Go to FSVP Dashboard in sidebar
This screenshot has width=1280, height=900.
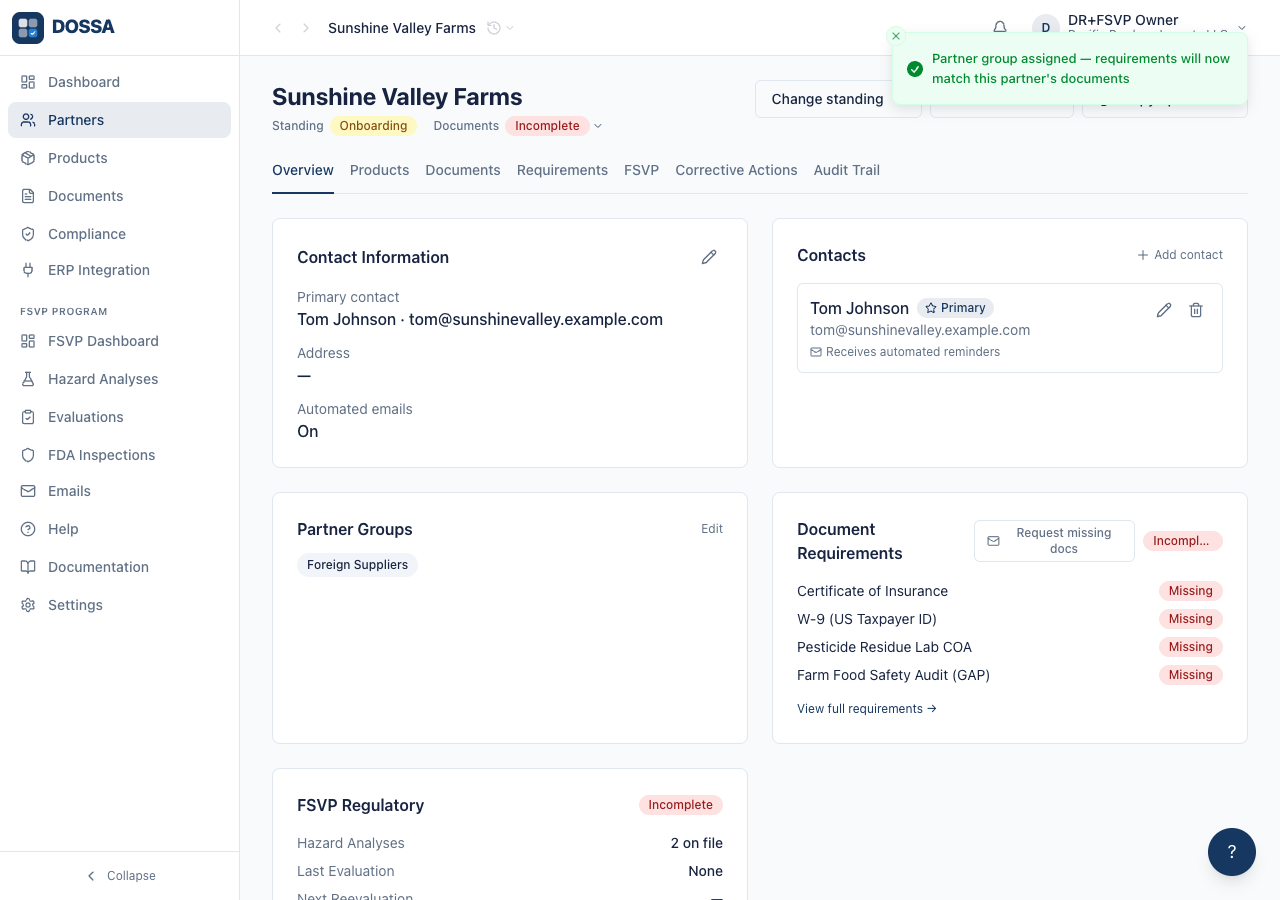point(119,341)
